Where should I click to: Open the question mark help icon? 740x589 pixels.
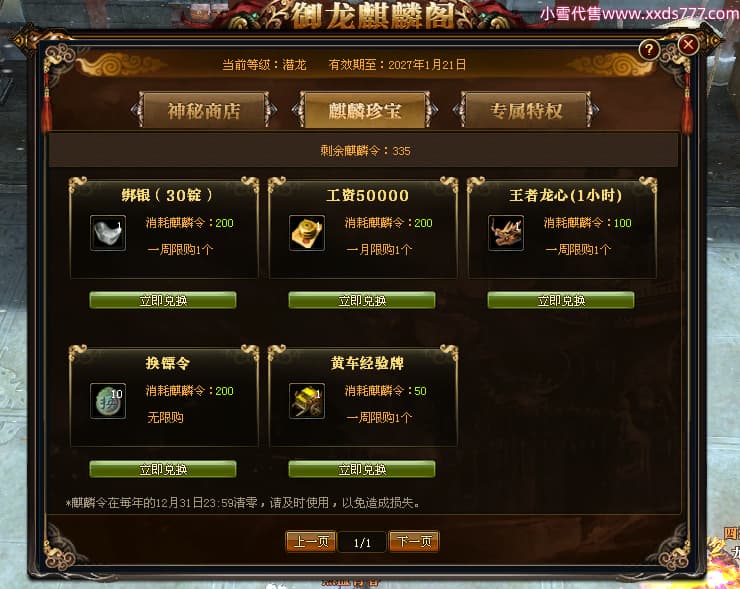point(649,49)
